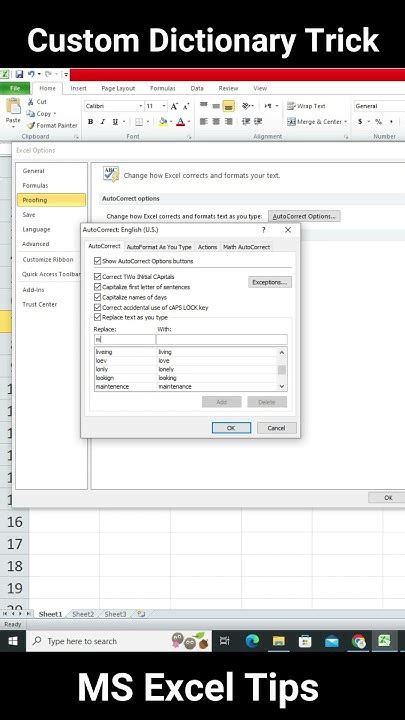This screenshot has height=720, width=405.
Task: Click the Orientation icon
Action: [x=246, y=106]
